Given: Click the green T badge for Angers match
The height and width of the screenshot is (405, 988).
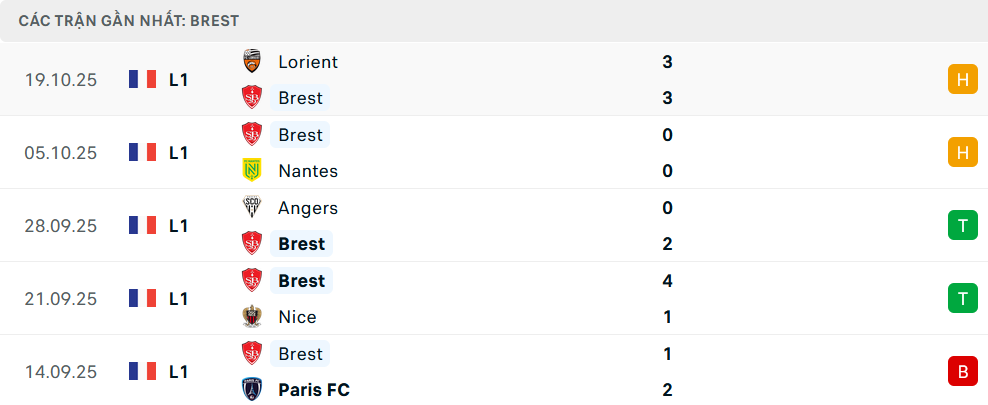Looking at the screenshot, I should (x=962, y=226).
